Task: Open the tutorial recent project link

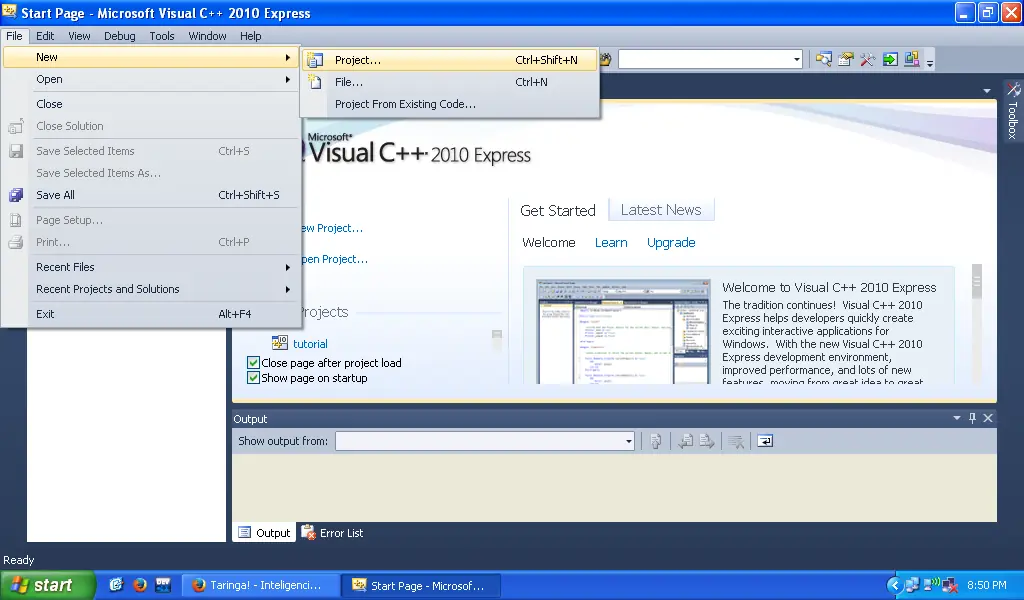Action: coord(310,344)
